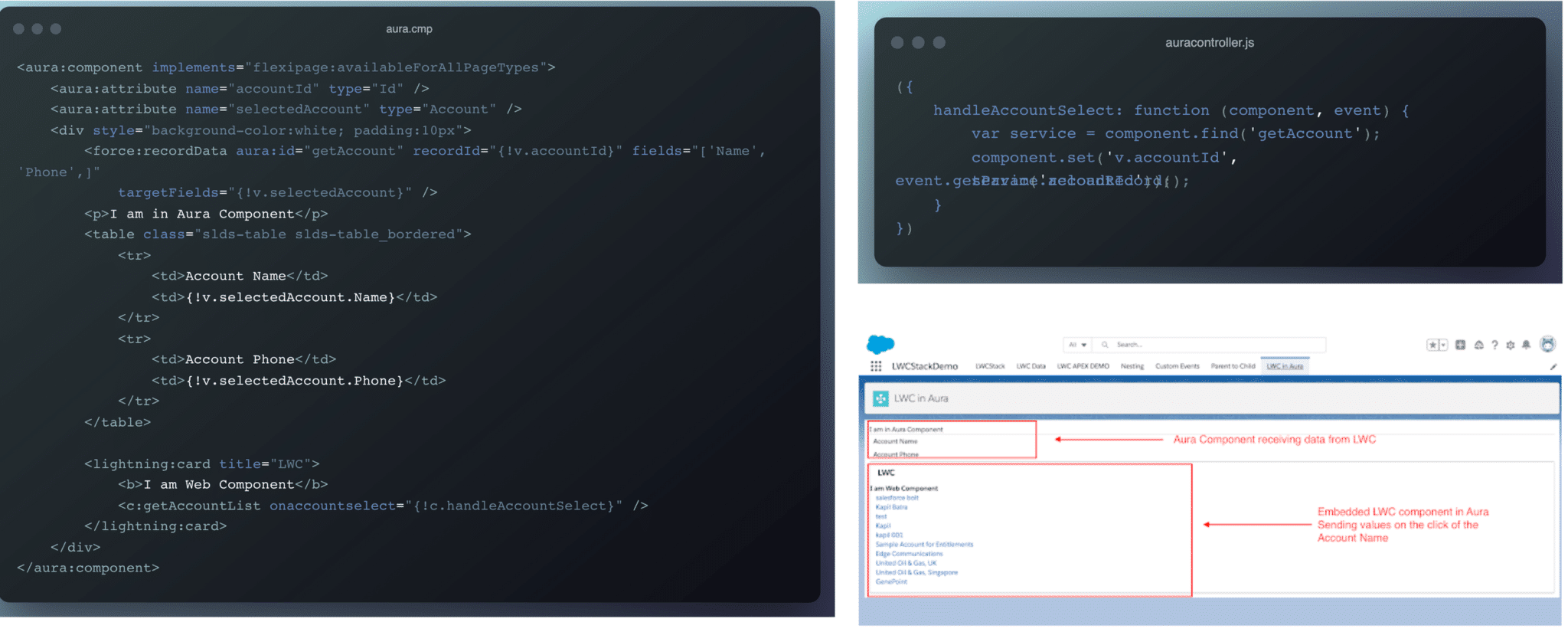Expand the favorites list dropdown arrow
The image size is (1568, 632).
1443,345
